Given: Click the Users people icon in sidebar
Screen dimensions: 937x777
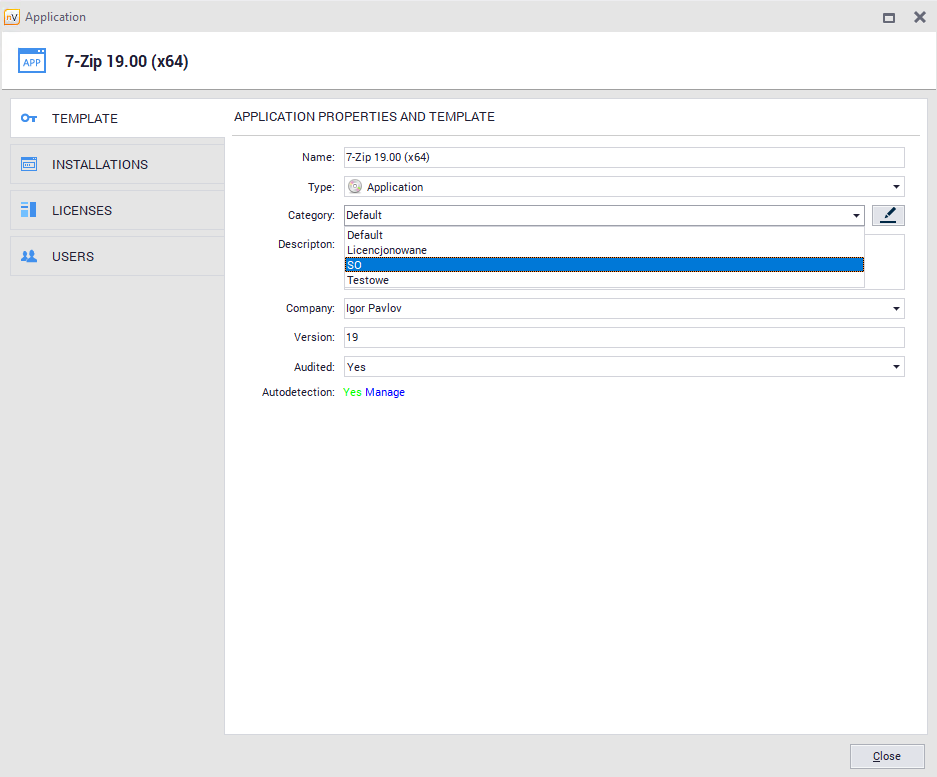Looking at the screenshot, I should pos(29,256).
